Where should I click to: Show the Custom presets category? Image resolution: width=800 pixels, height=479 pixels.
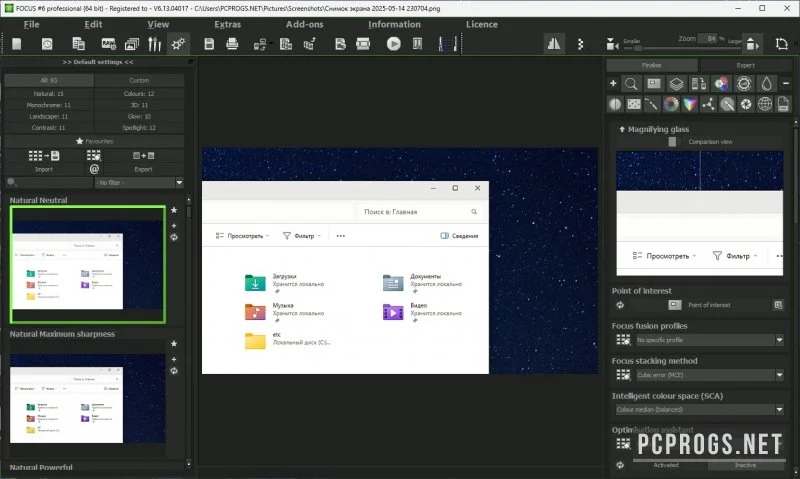point(139,80)
